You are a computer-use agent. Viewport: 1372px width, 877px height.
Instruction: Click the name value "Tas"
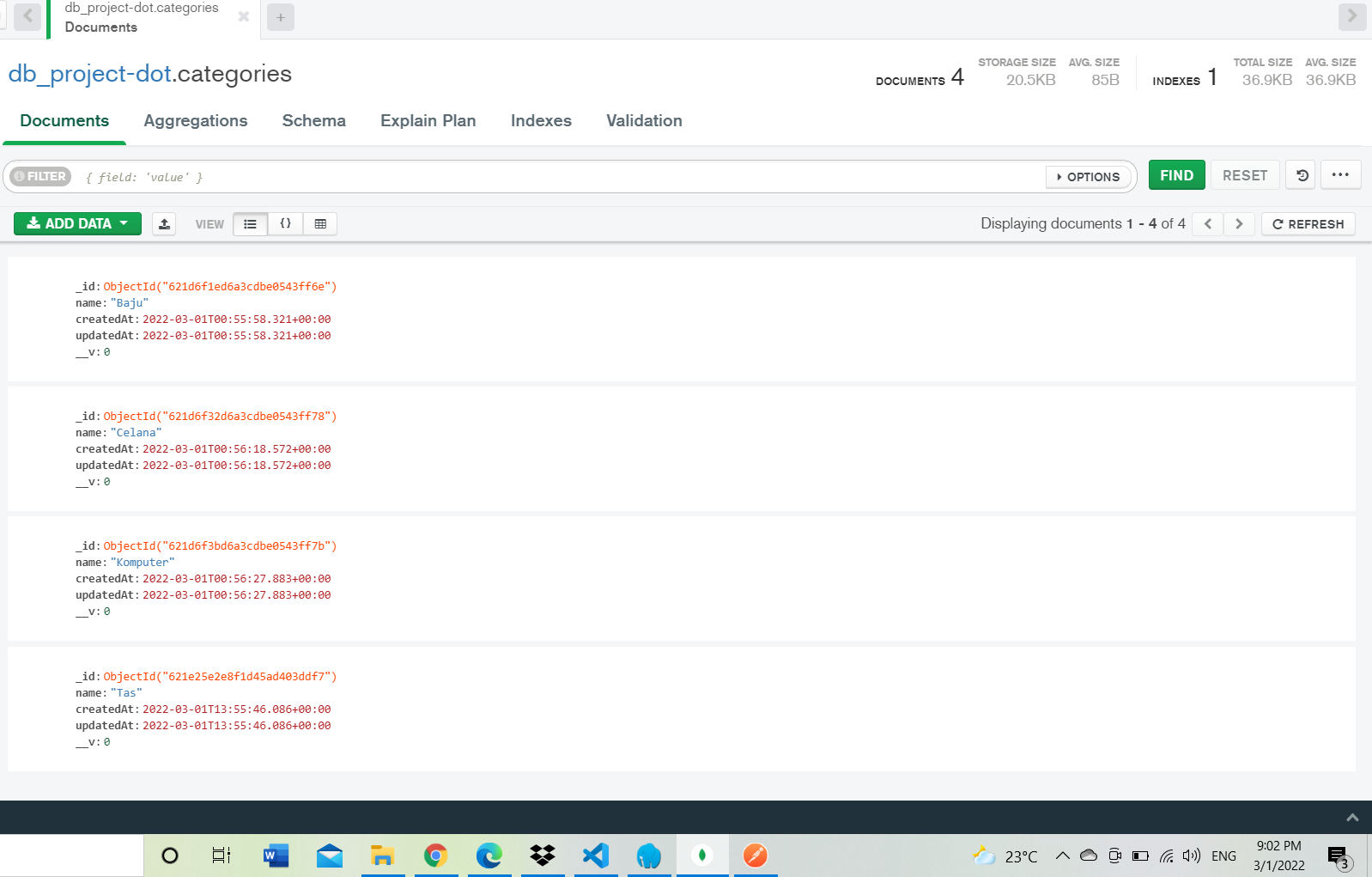(126, 693)
